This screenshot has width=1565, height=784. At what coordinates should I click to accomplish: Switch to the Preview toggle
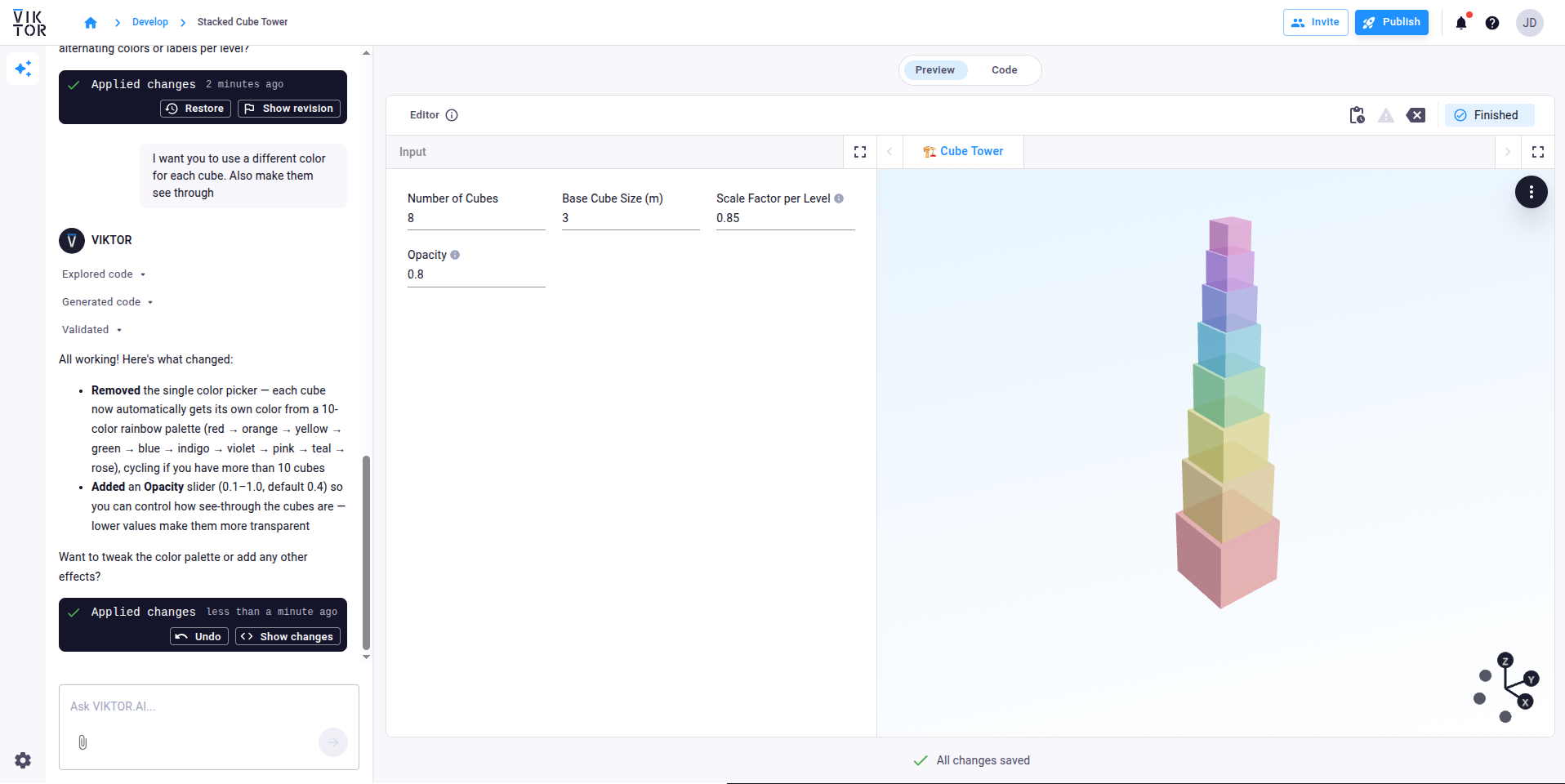pos(934,70)
